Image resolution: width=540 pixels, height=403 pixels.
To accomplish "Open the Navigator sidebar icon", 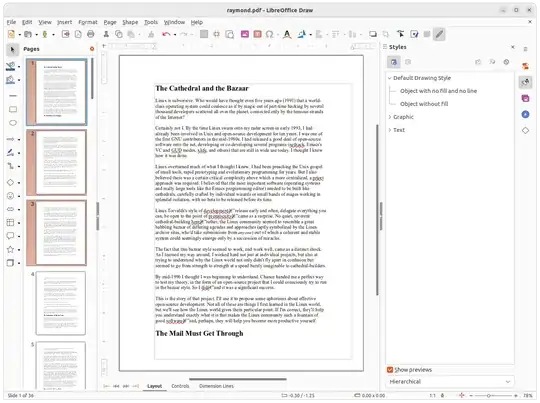I will click(525, 114).
